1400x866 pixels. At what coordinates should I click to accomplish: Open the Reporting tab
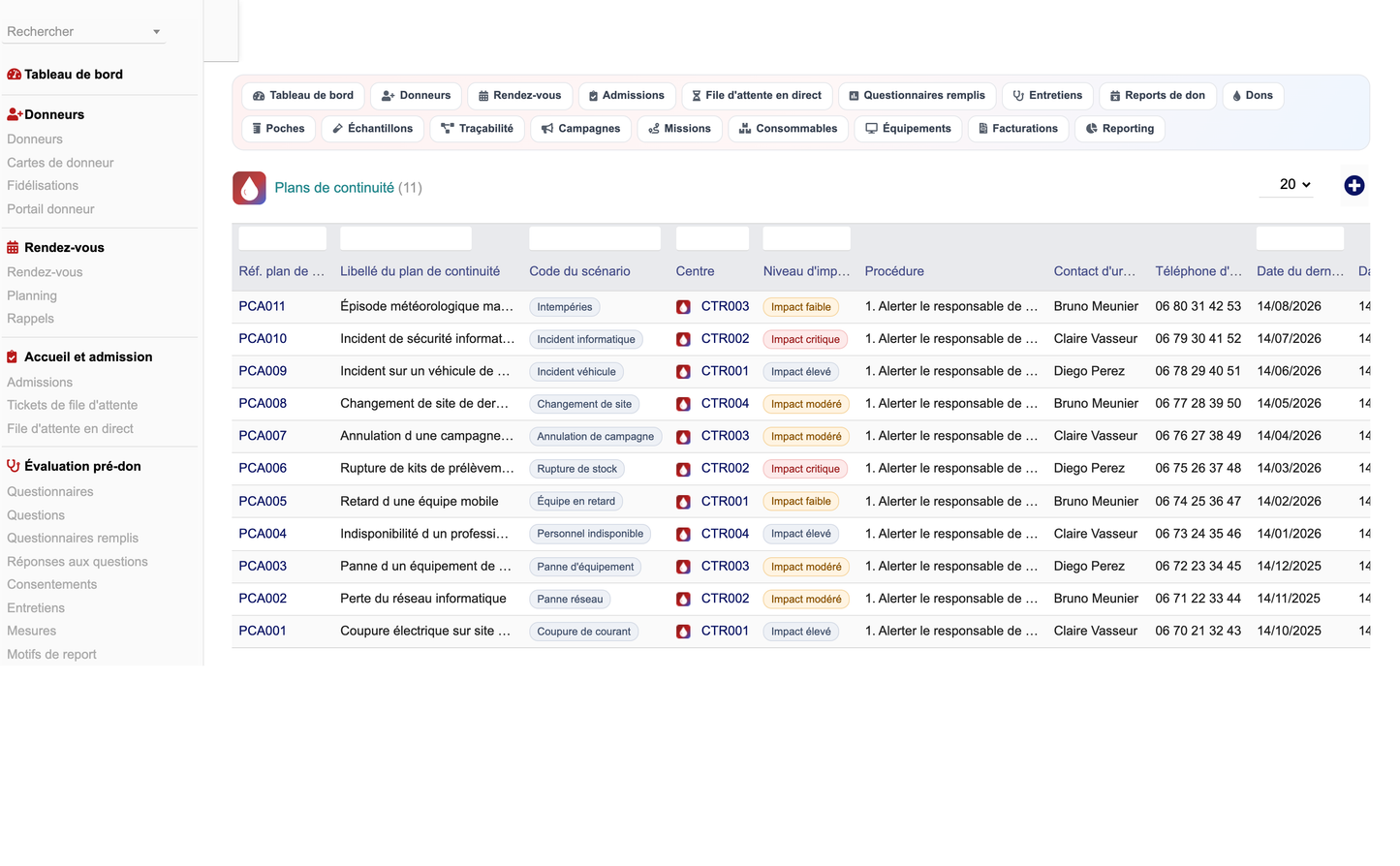[1119, 129]
